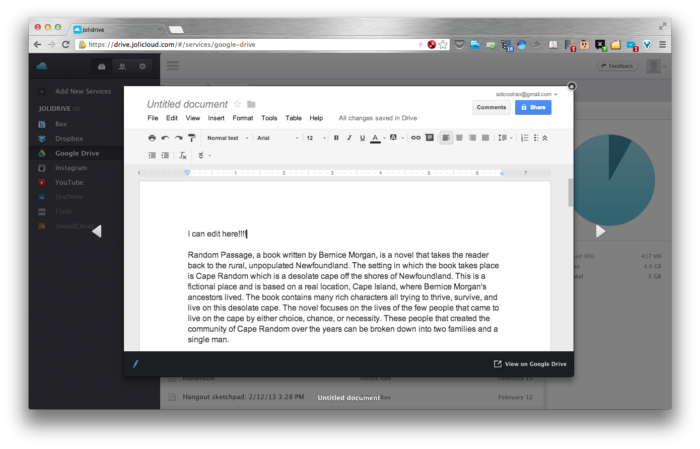Open the text color picker
The image size is (700, 449).
click(x=377, y=138)
